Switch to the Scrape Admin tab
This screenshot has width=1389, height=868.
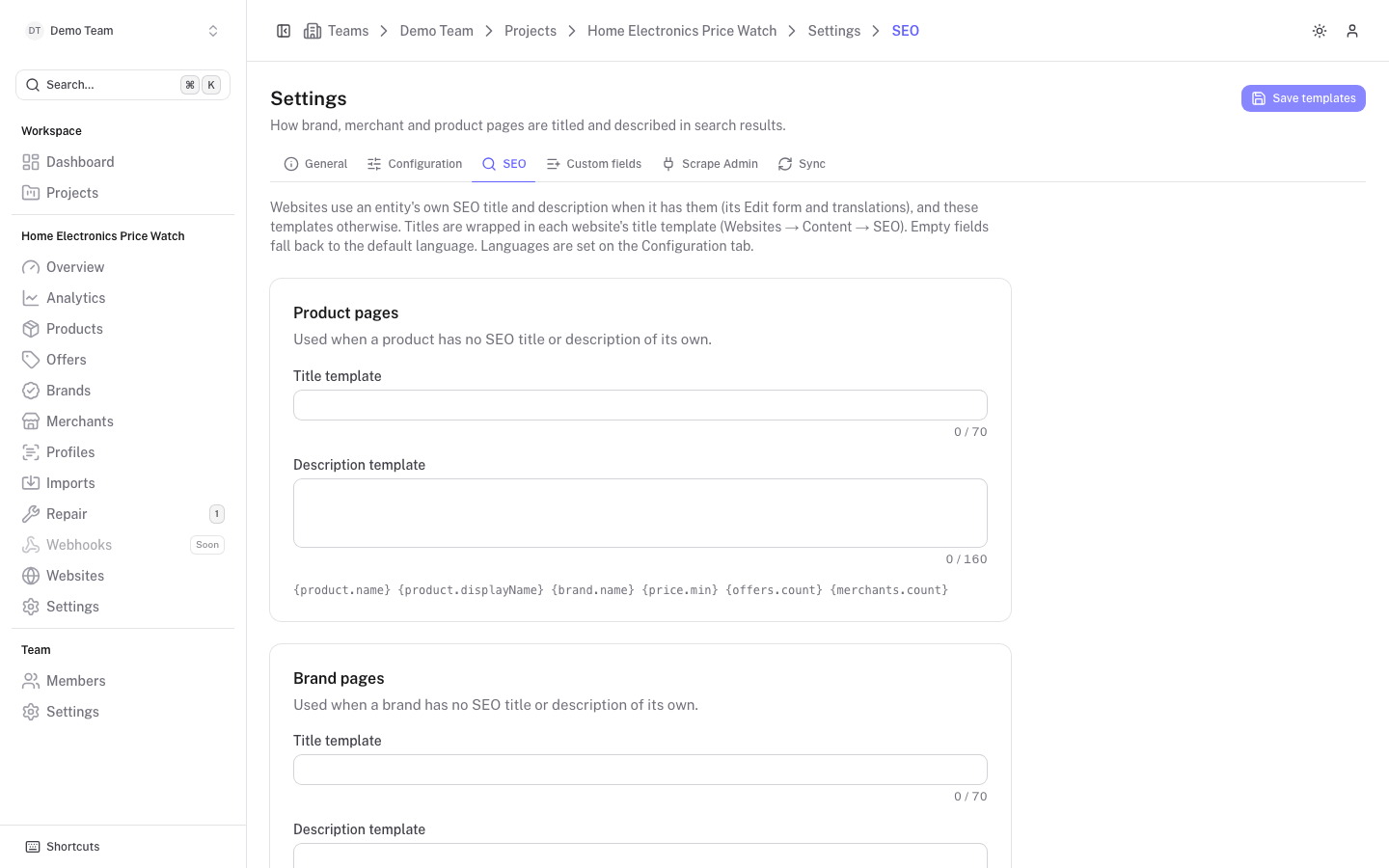(710, 164)
